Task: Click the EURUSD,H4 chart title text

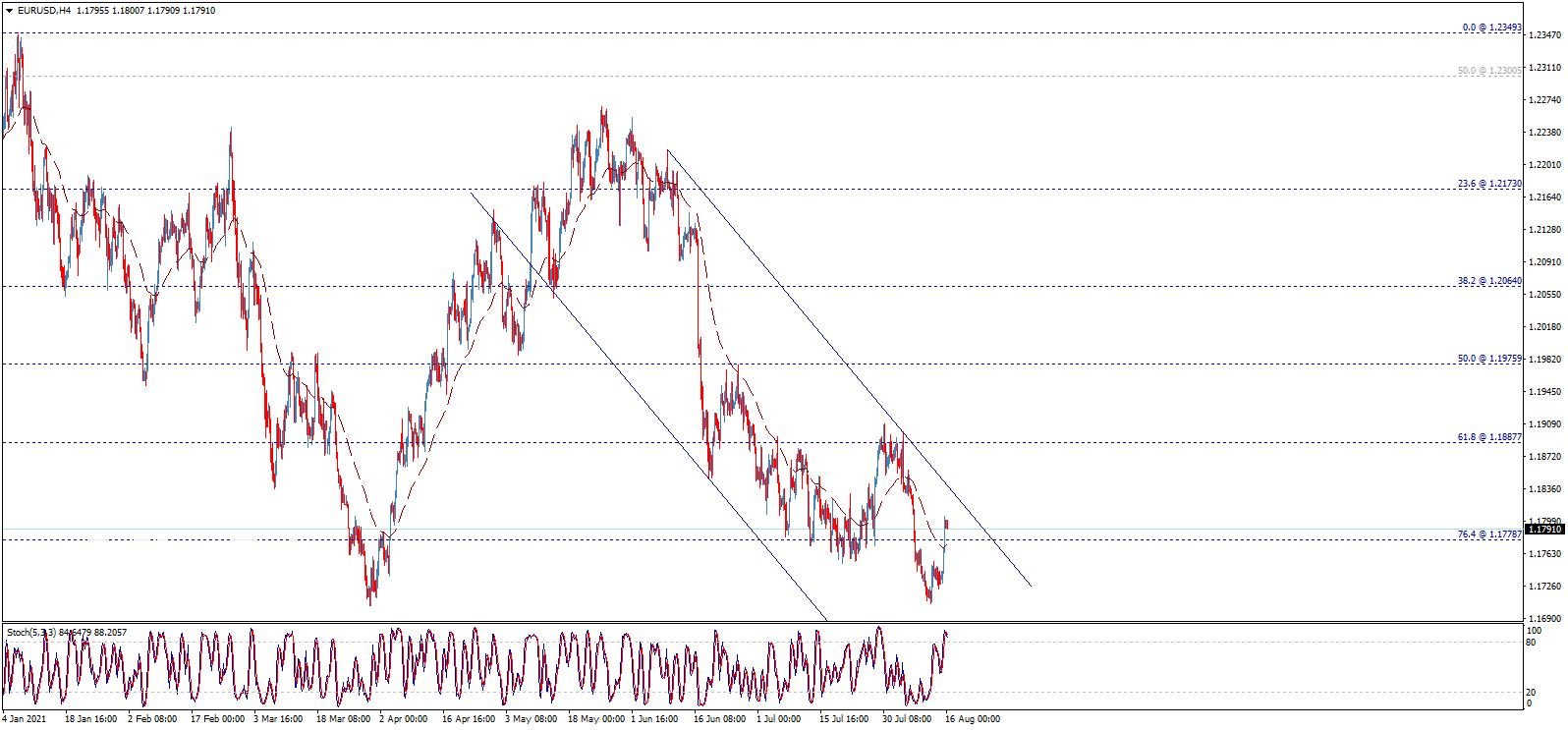Action: 44,11
